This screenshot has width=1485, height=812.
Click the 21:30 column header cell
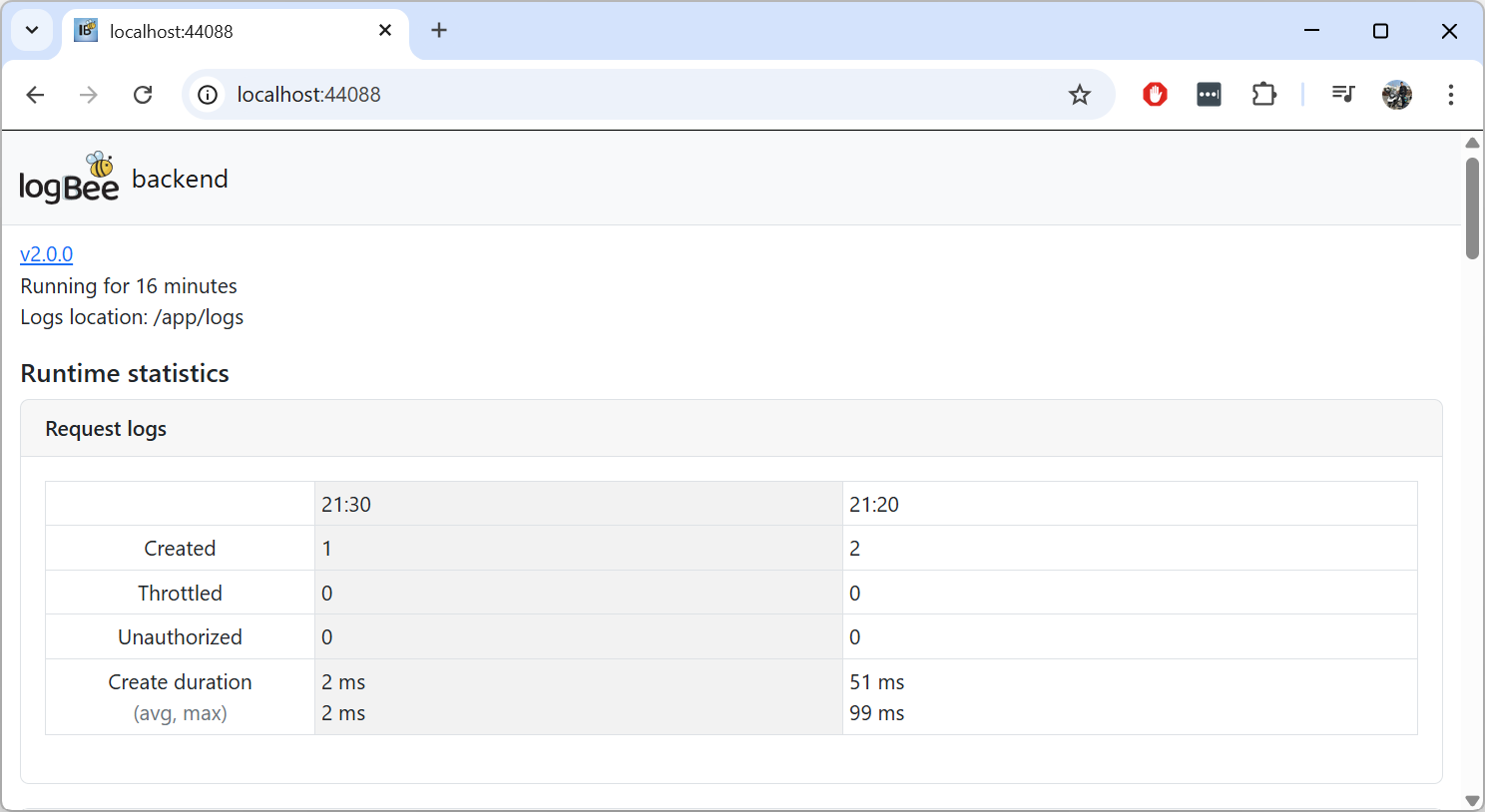(578, 505)
